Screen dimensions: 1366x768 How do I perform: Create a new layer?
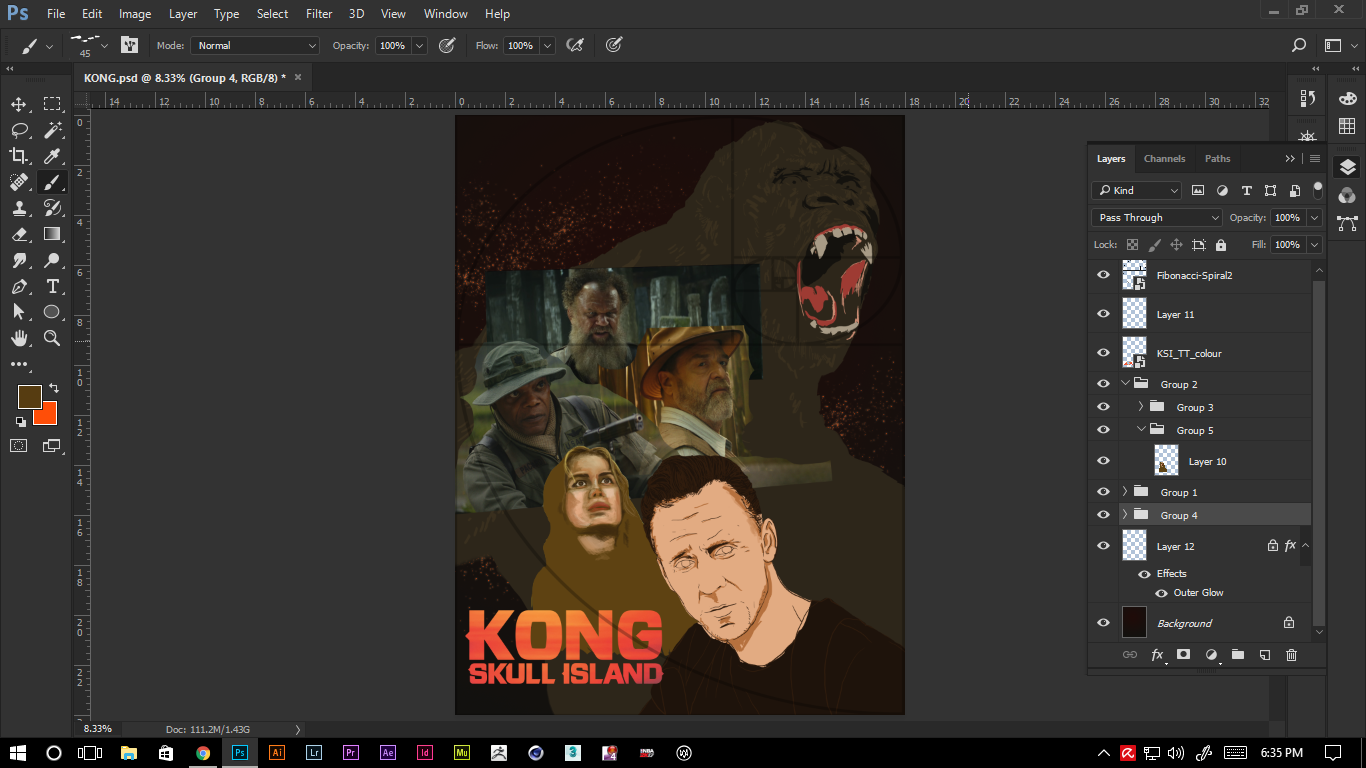pyautogui.click(x=1265, y=655)
